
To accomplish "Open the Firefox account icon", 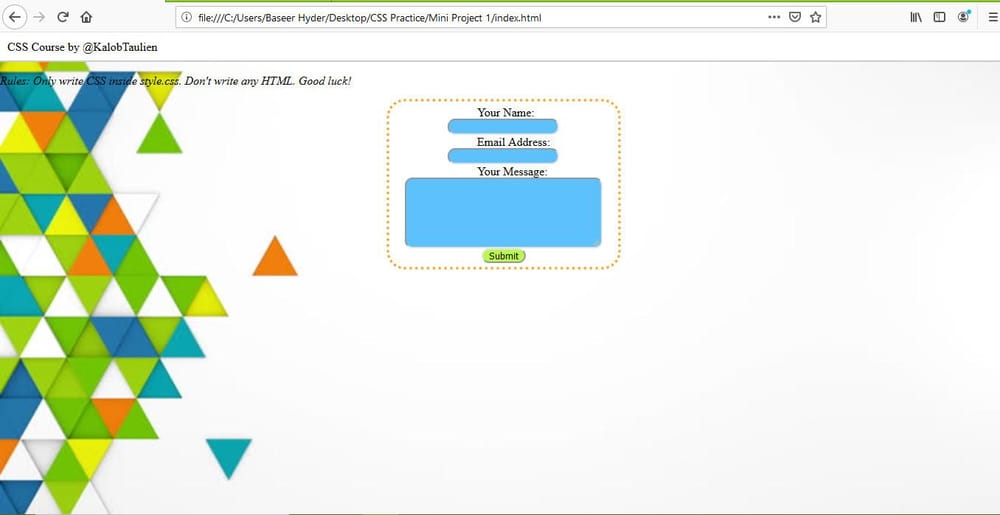I will [963, 17].
